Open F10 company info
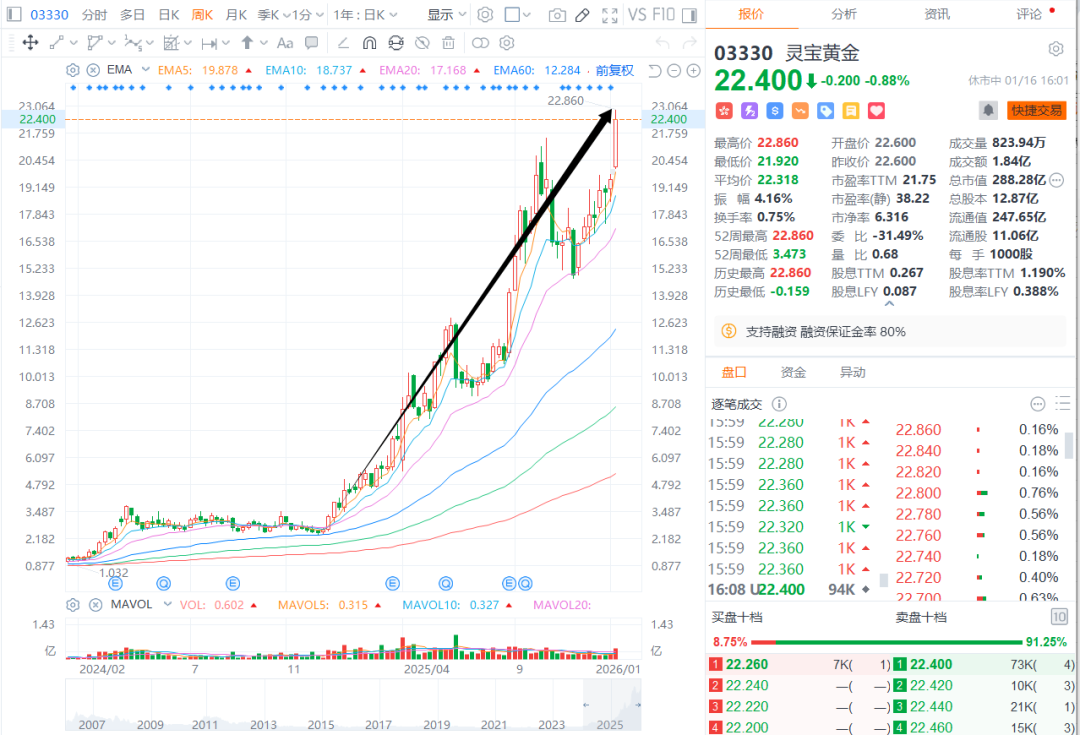Image resolution: width=1080 pixels, height=735 pixels. (663, 14)
